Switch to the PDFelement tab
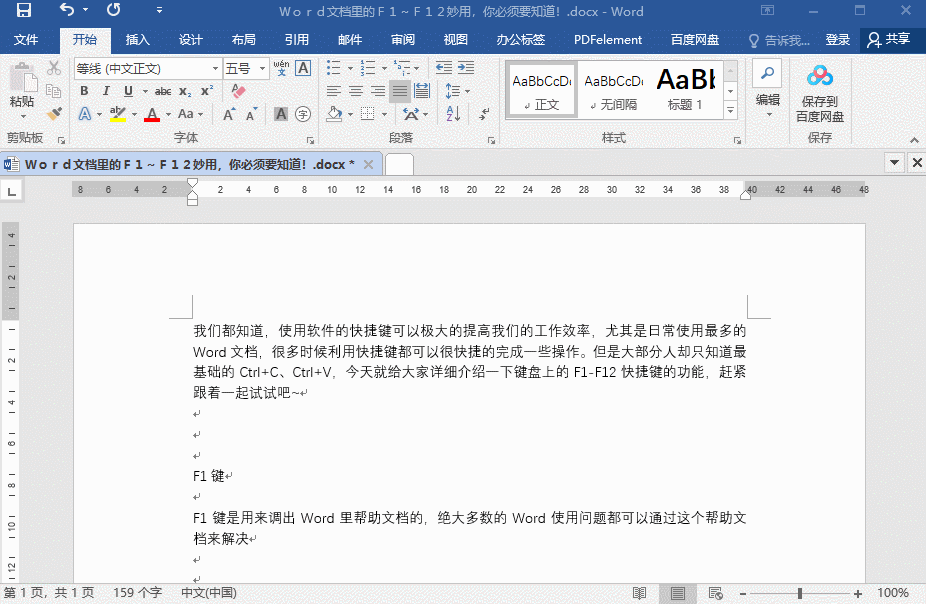The height and width of the screenshot is (604, 926). point(608,40)
